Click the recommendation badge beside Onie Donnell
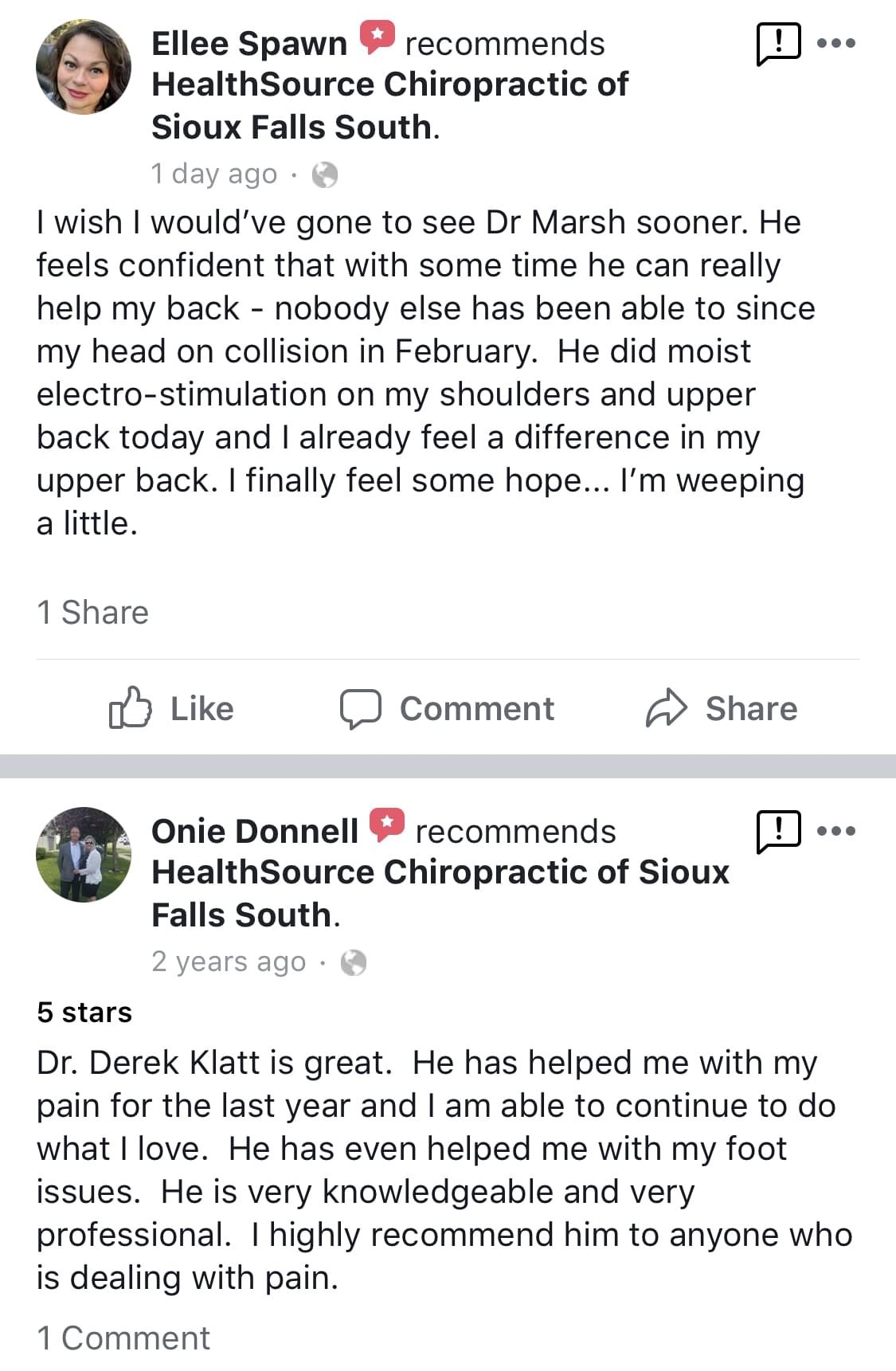The height and width of the screenshot is (1371, 896). pyautogui.click(x=387, y=825)
